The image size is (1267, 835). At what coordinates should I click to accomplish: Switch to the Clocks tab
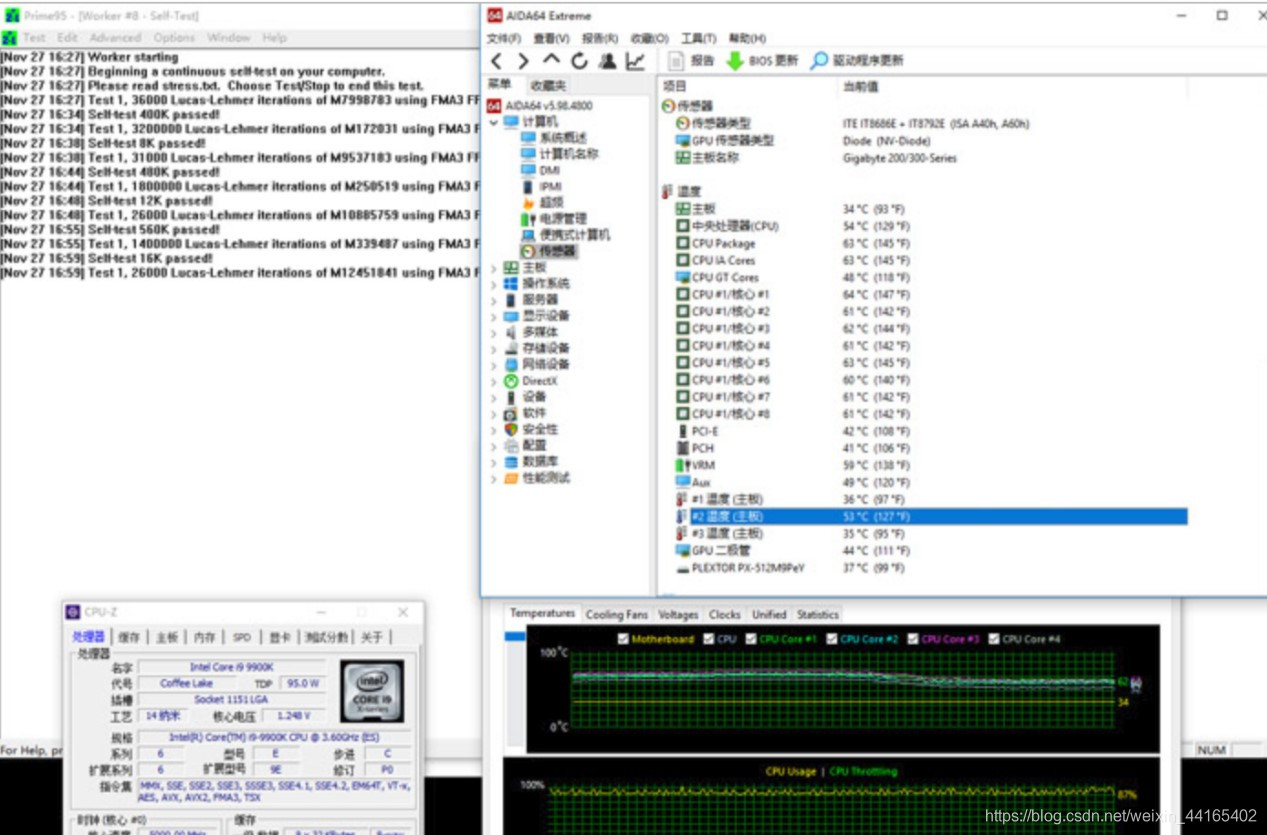coord(725,614)
